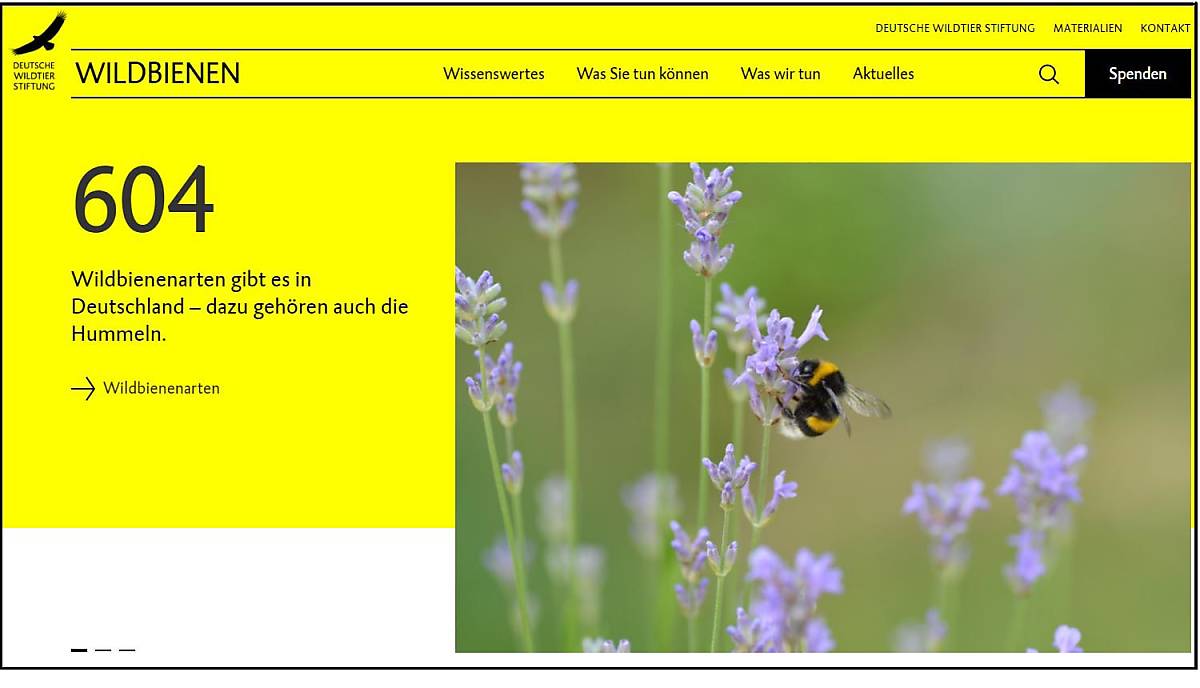Follow the Deutsche Wildtier Stiftung top link
Image resolution: width=1200 pixels, height=688 pixels.
[955, 28]
